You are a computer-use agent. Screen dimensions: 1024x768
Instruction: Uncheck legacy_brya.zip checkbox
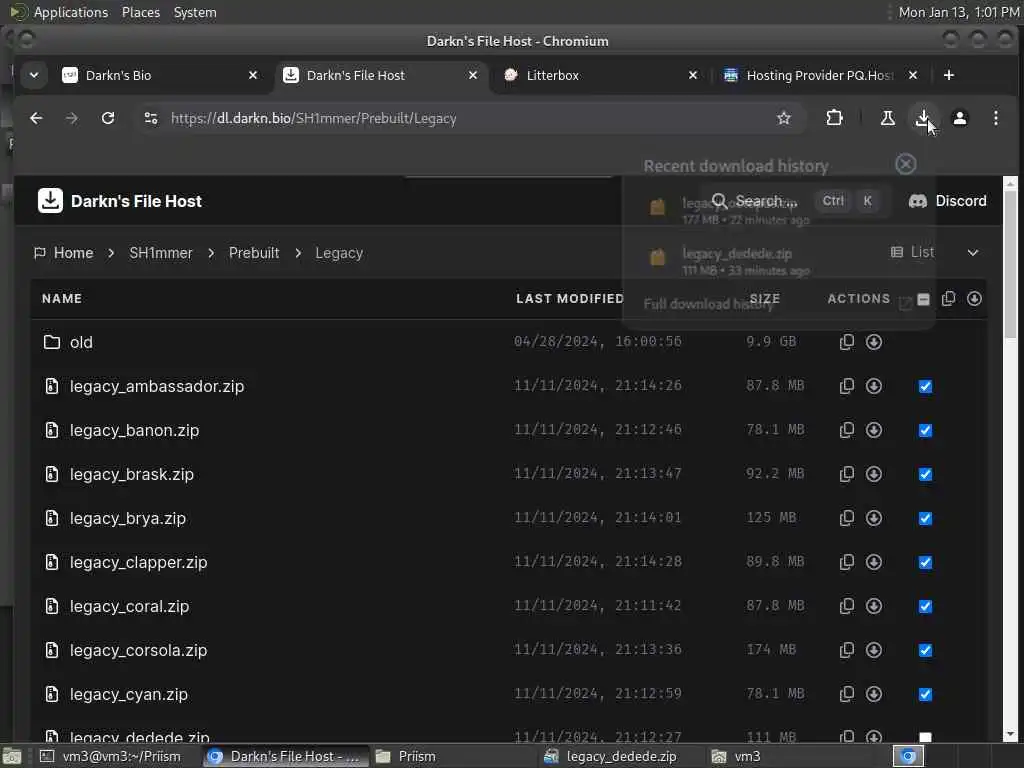(x=925, y=519)
